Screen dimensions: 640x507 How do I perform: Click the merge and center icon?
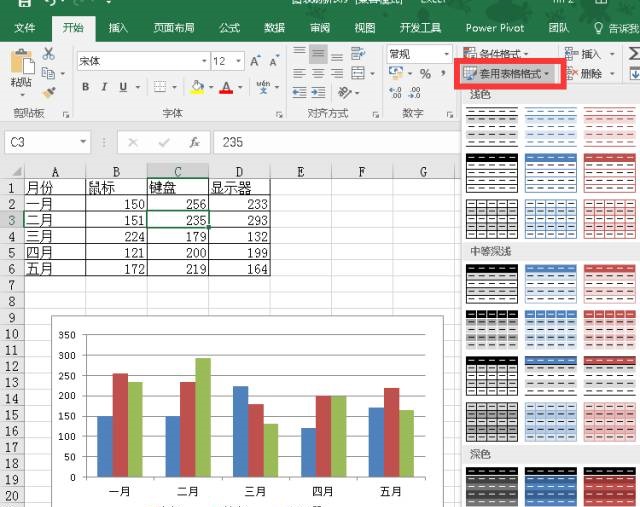pyautogui.click(x=358, y=73)
